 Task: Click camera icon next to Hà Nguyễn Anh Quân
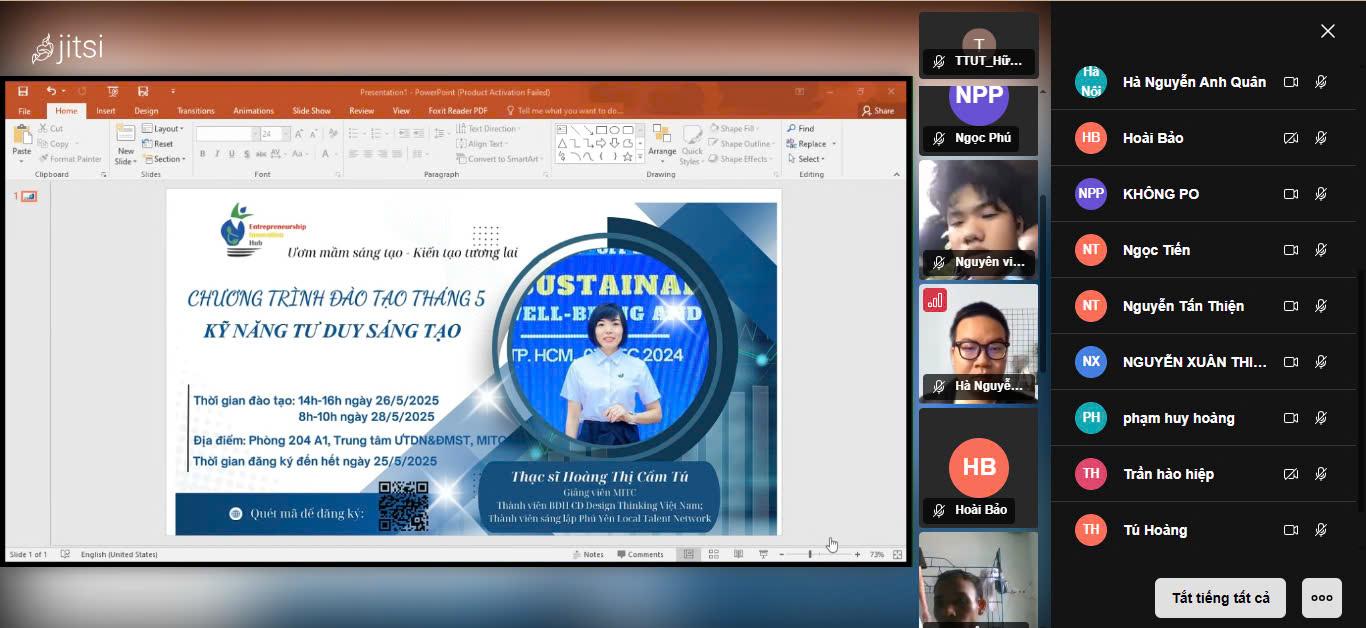1291,82
